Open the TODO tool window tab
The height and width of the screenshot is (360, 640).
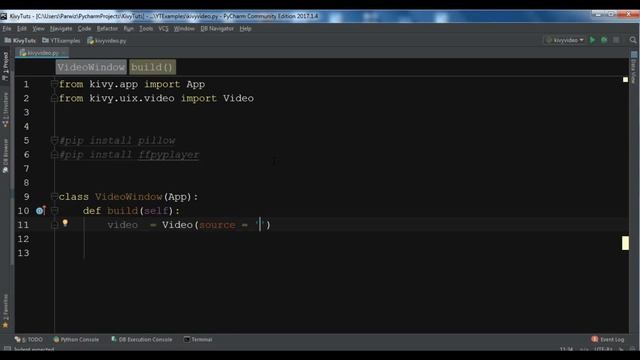29,339
